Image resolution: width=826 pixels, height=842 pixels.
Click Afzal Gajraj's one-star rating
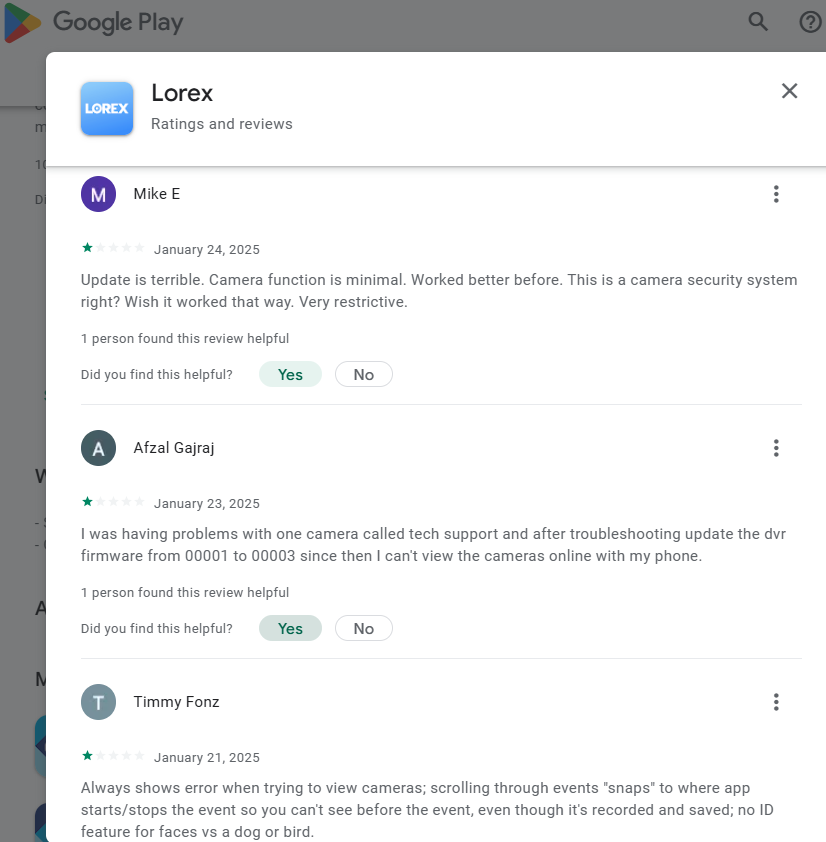(113, 502)
